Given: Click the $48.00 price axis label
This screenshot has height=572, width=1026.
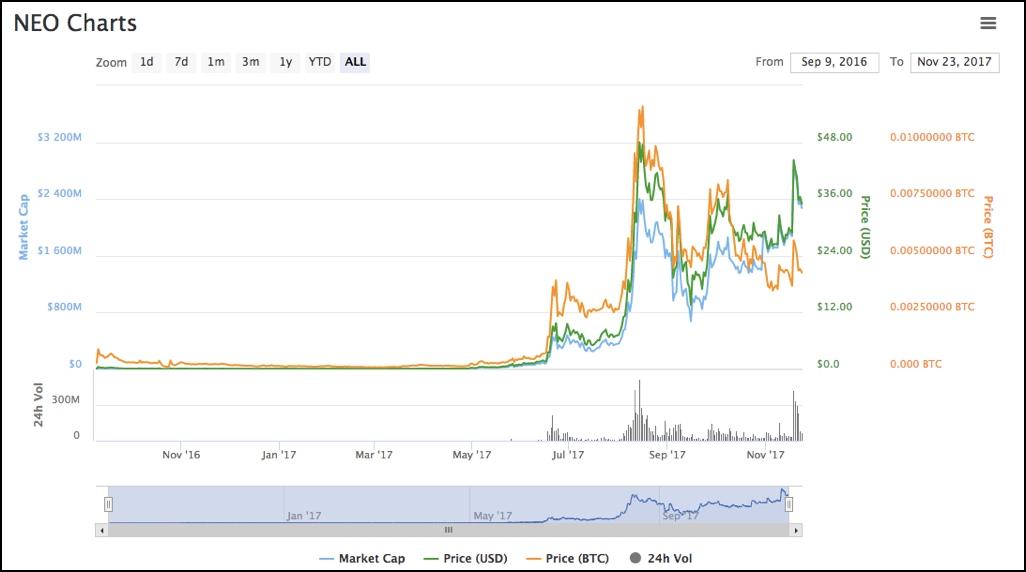Looking at the screenshot, I should [834, 137].
